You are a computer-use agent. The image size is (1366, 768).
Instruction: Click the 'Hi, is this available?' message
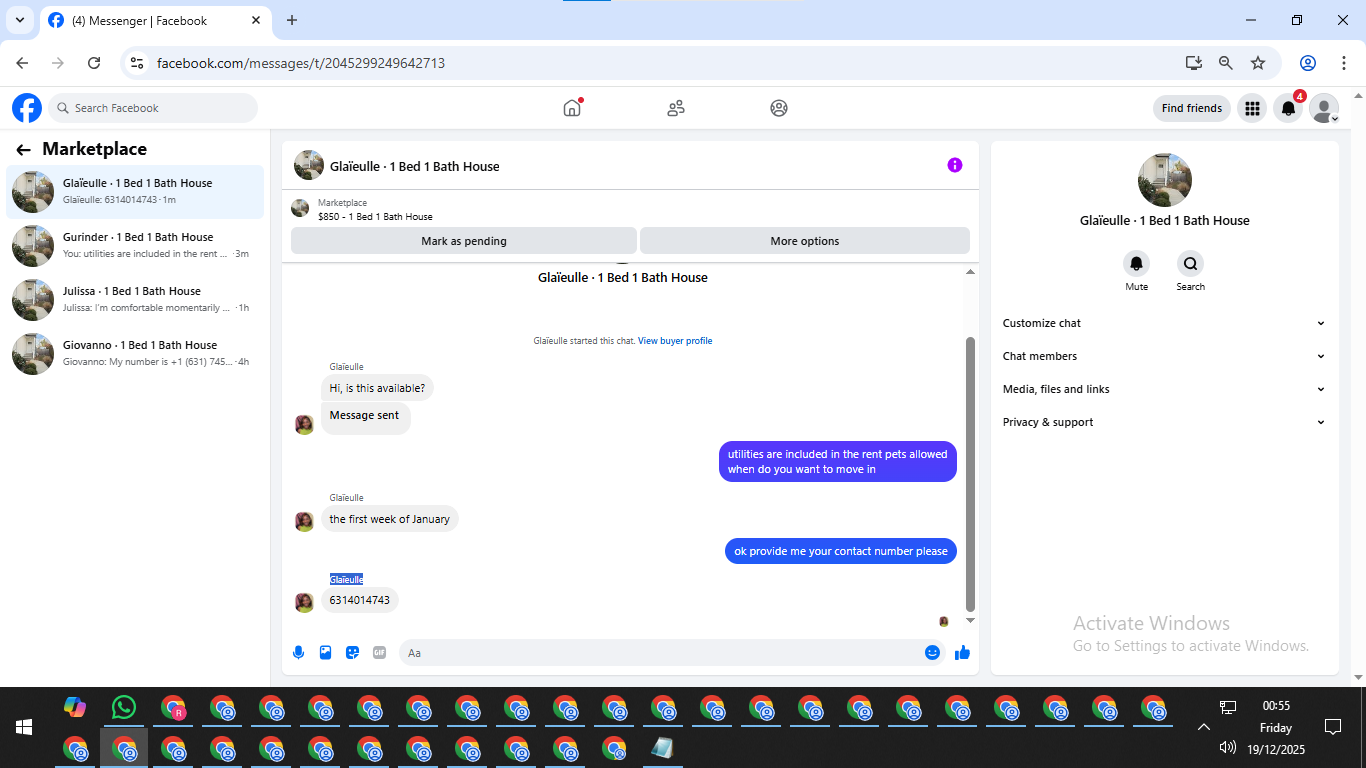(x=377, y=388)
